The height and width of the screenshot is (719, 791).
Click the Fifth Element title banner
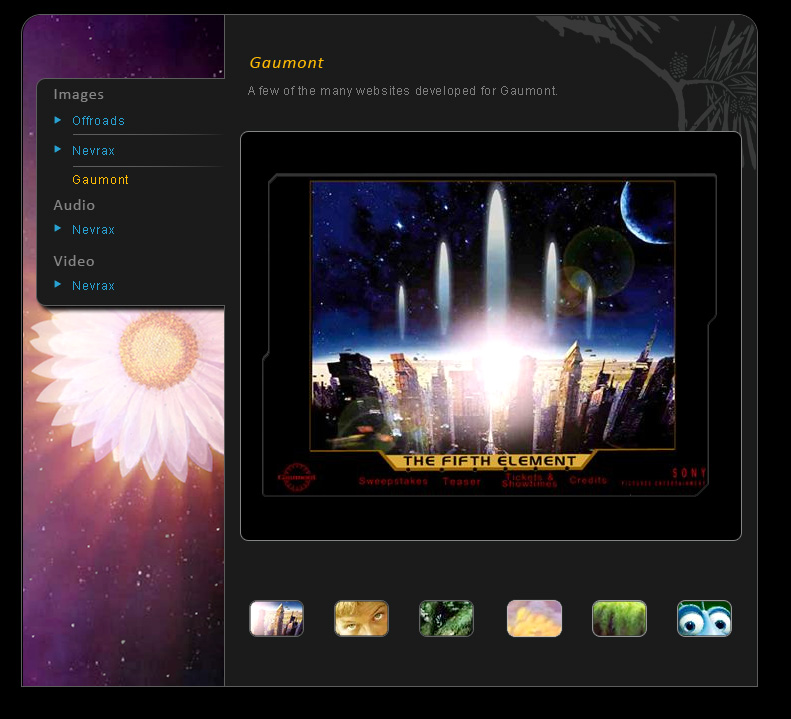pyautogui.click(x=489, y=461)
